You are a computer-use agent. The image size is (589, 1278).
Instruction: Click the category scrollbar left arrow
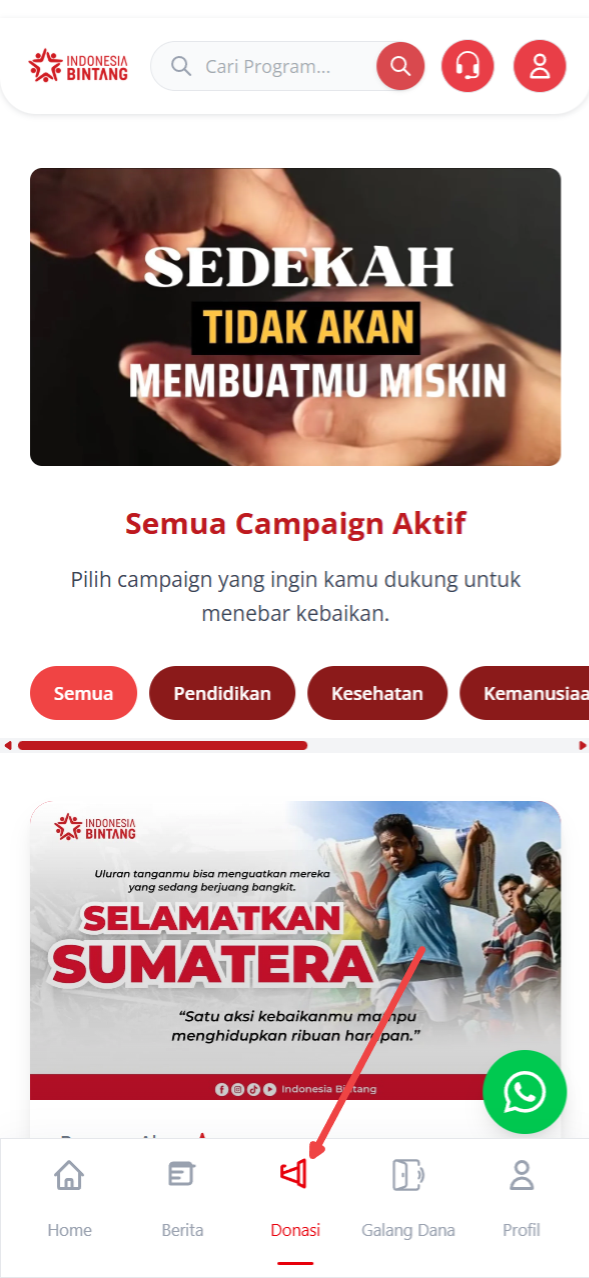(x=8, y=746)
